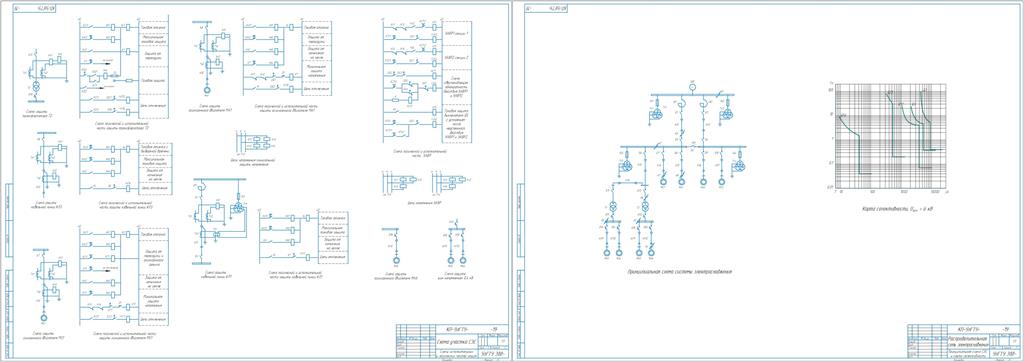
Task: Click the caption under the power supply single-line diagram
Action: 679,271
